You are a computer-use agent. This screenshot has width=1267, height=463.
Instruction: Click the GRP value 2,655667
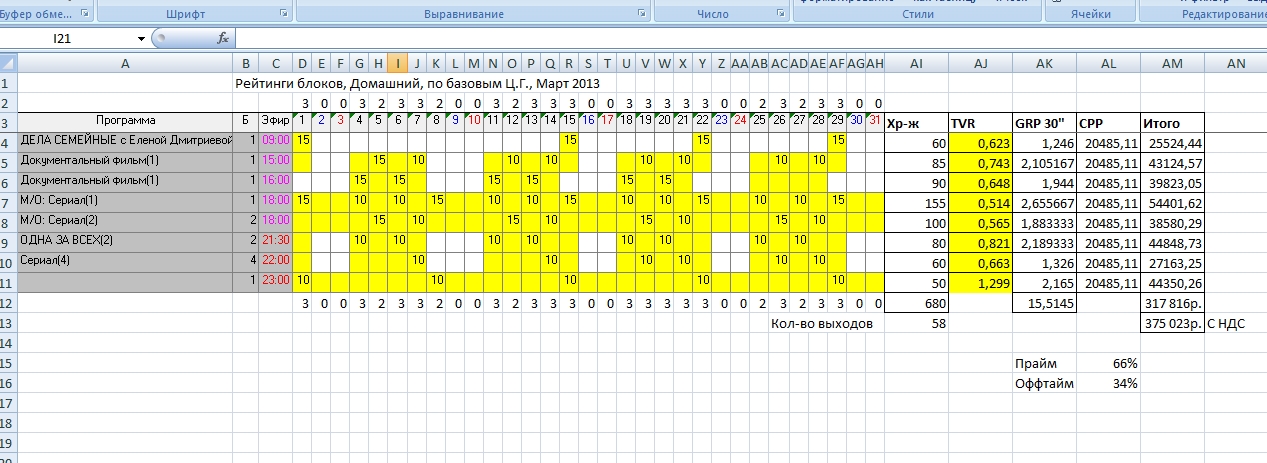tap(1044, 201)
